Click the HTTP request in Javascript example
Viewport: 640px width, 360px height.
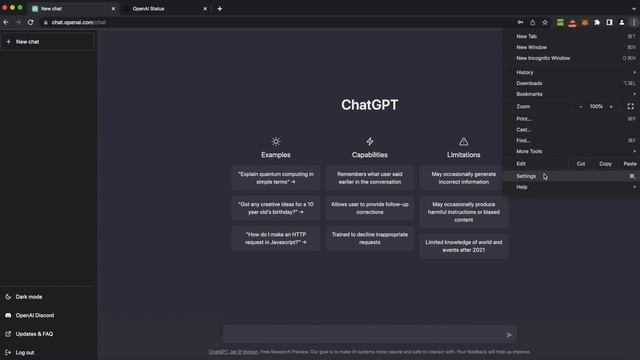pyautogui.click(x=276, y=238)
